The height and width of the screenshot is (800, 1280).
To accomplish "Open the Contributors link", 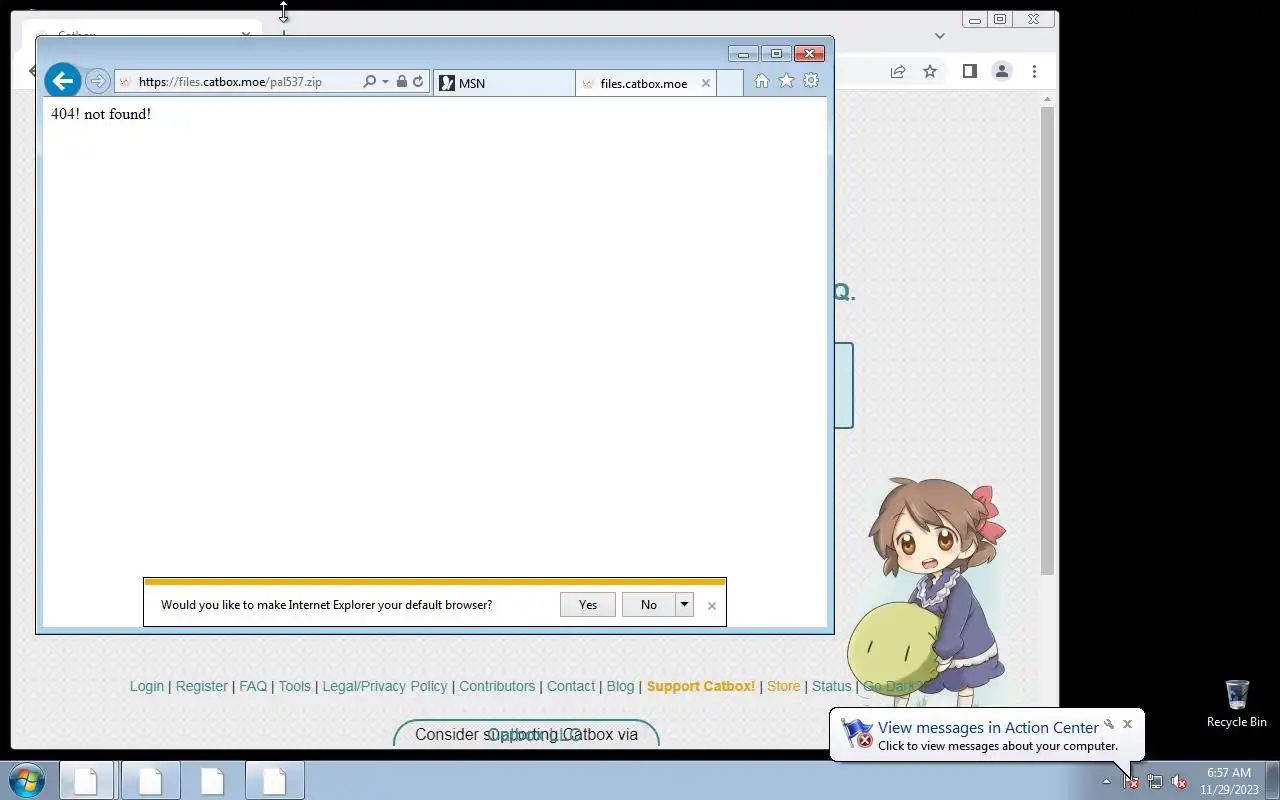I will [497, 686].
